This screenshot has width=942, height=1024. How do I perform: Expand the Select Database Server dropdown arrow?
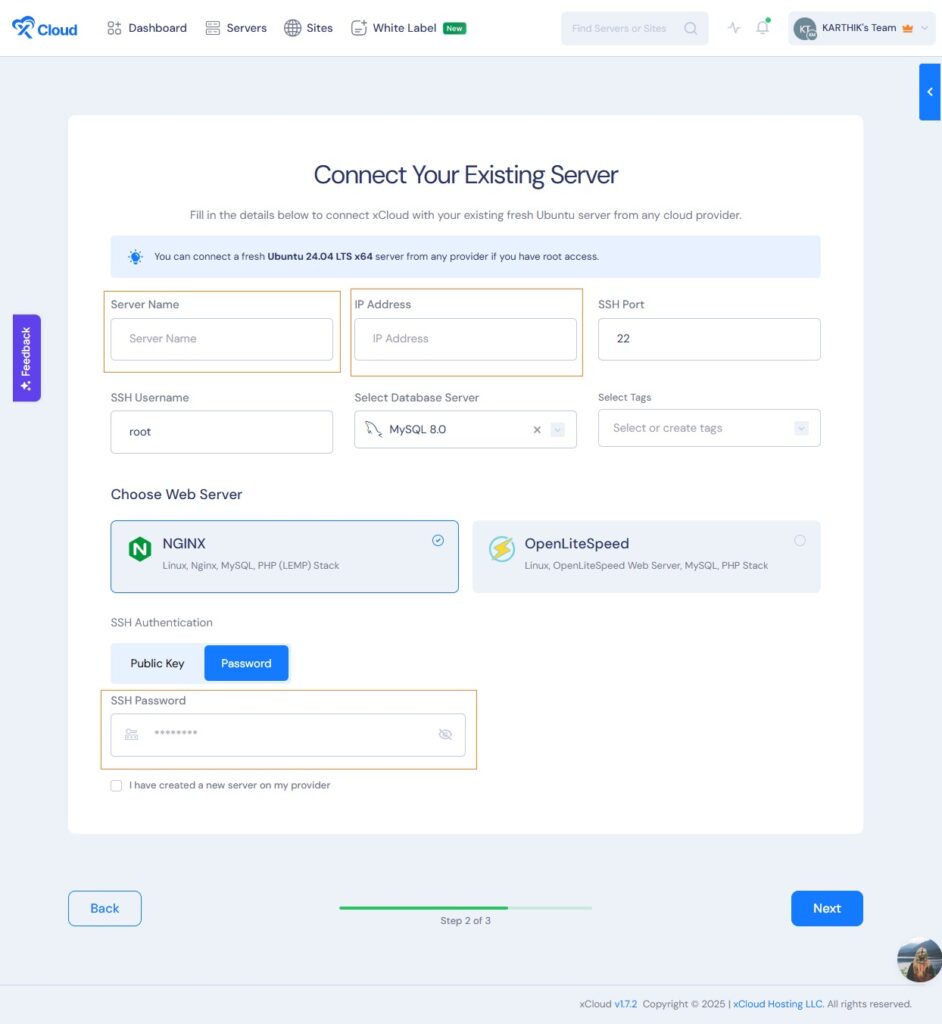(x=557, y=430)
